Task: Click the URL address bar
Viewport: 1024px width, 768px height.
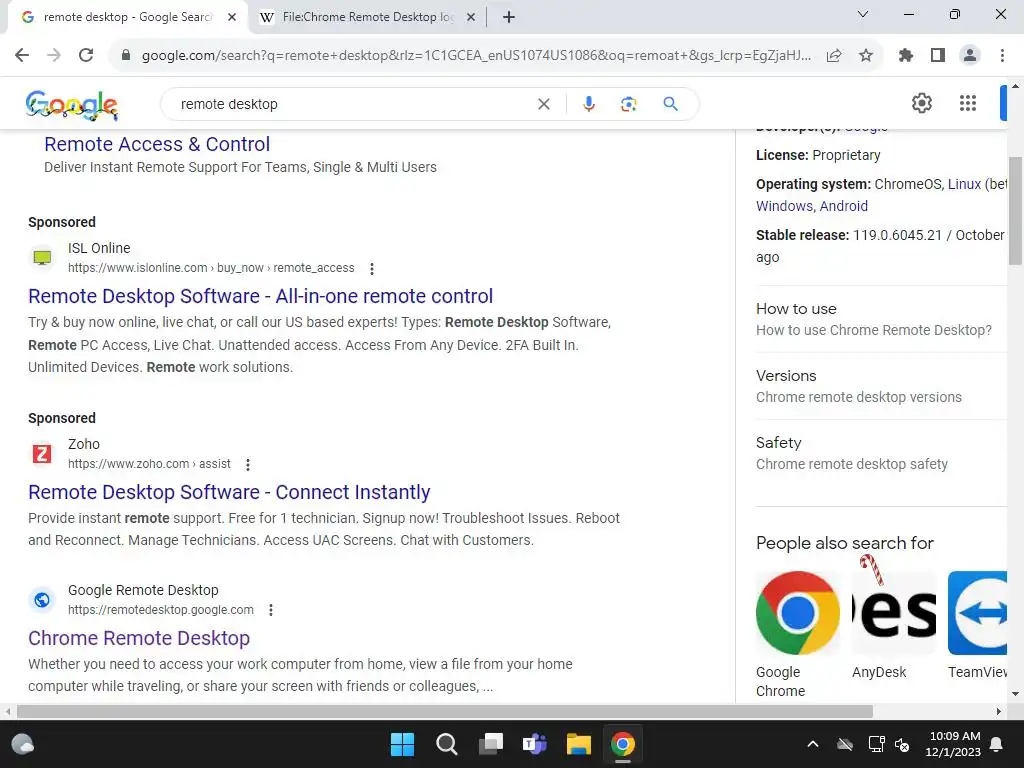Action: pyautogui.click(x=476, y=56)
